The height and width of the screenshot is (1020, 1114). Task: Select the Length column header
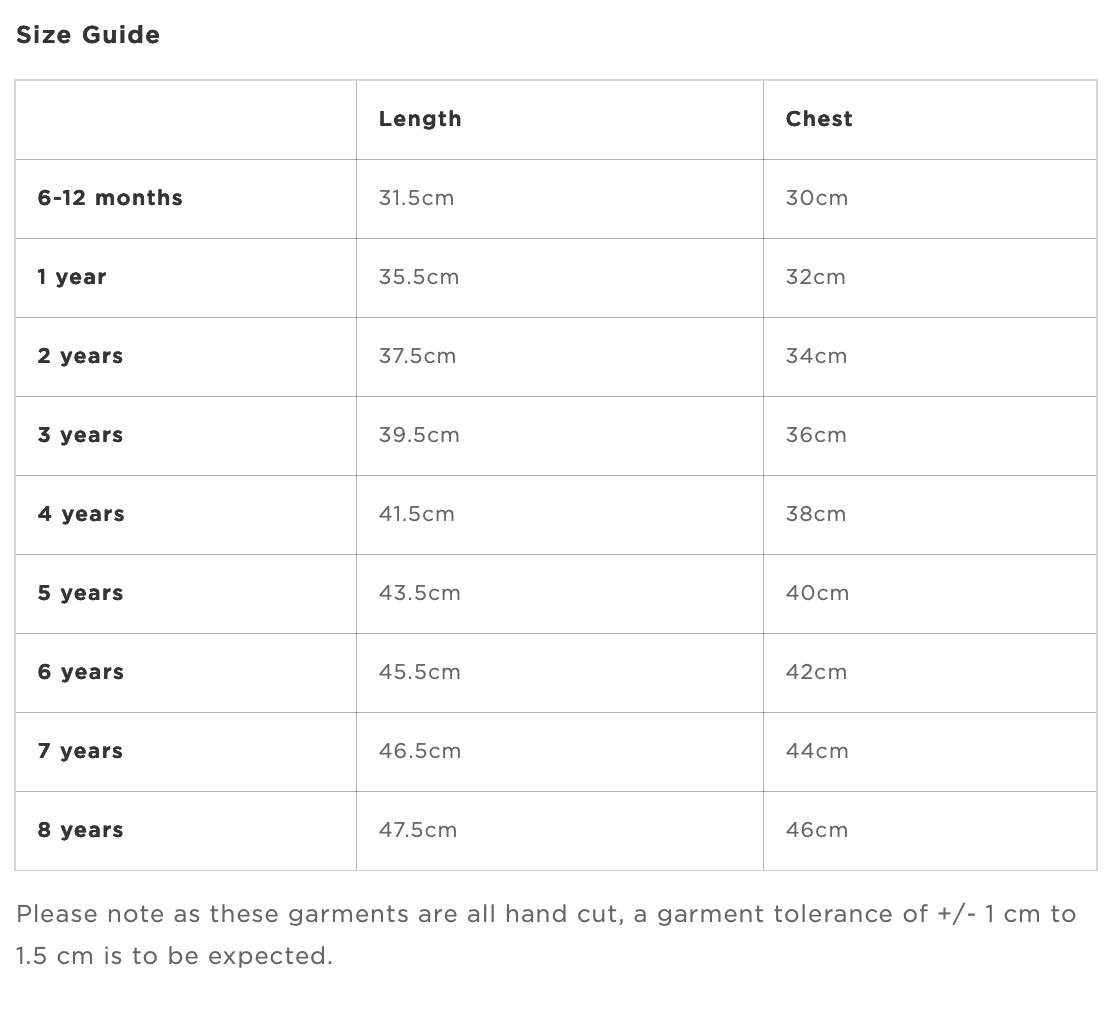pyautogui.click(x=420, y=119)
